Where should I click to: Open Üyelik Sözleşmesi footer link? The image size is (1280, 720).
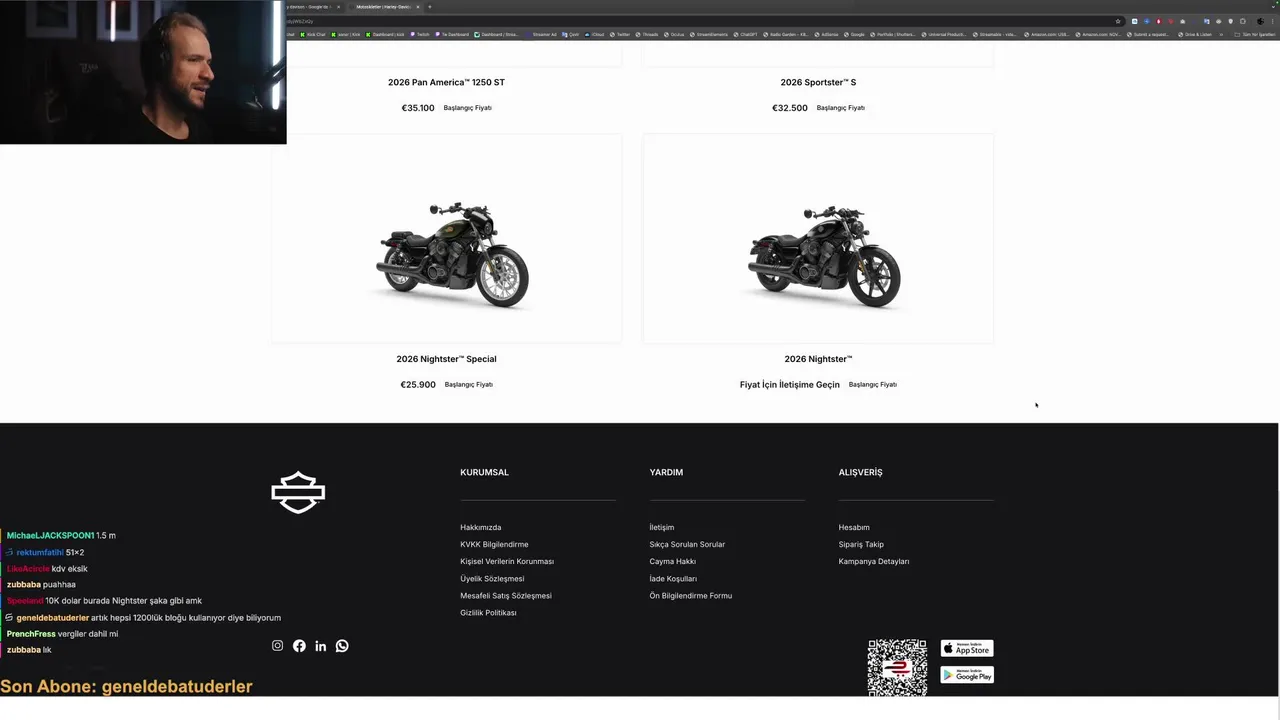tap(492, 579)
